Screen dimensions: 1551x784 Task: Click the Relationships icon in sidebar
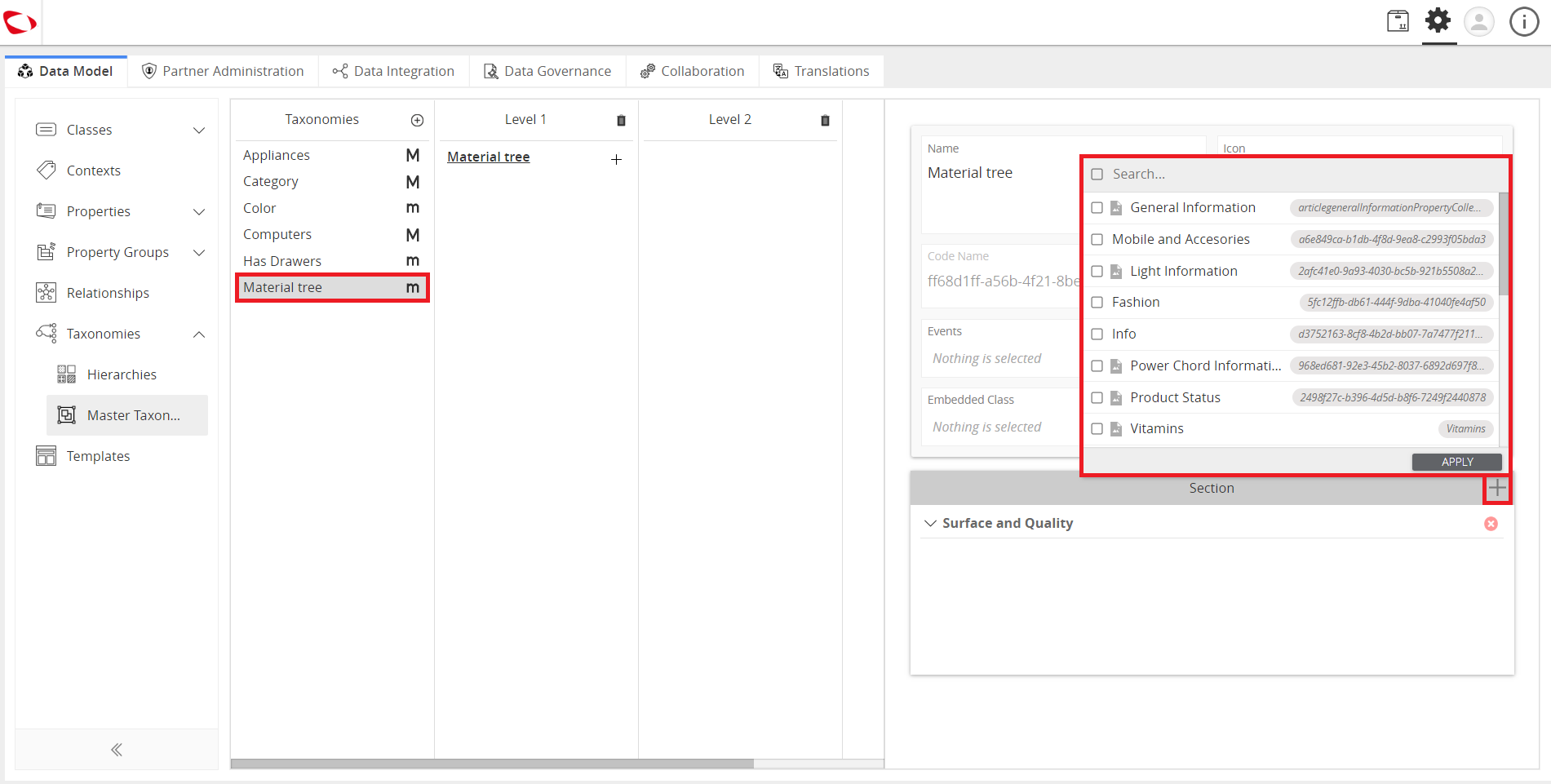click(x=46, y=292)
